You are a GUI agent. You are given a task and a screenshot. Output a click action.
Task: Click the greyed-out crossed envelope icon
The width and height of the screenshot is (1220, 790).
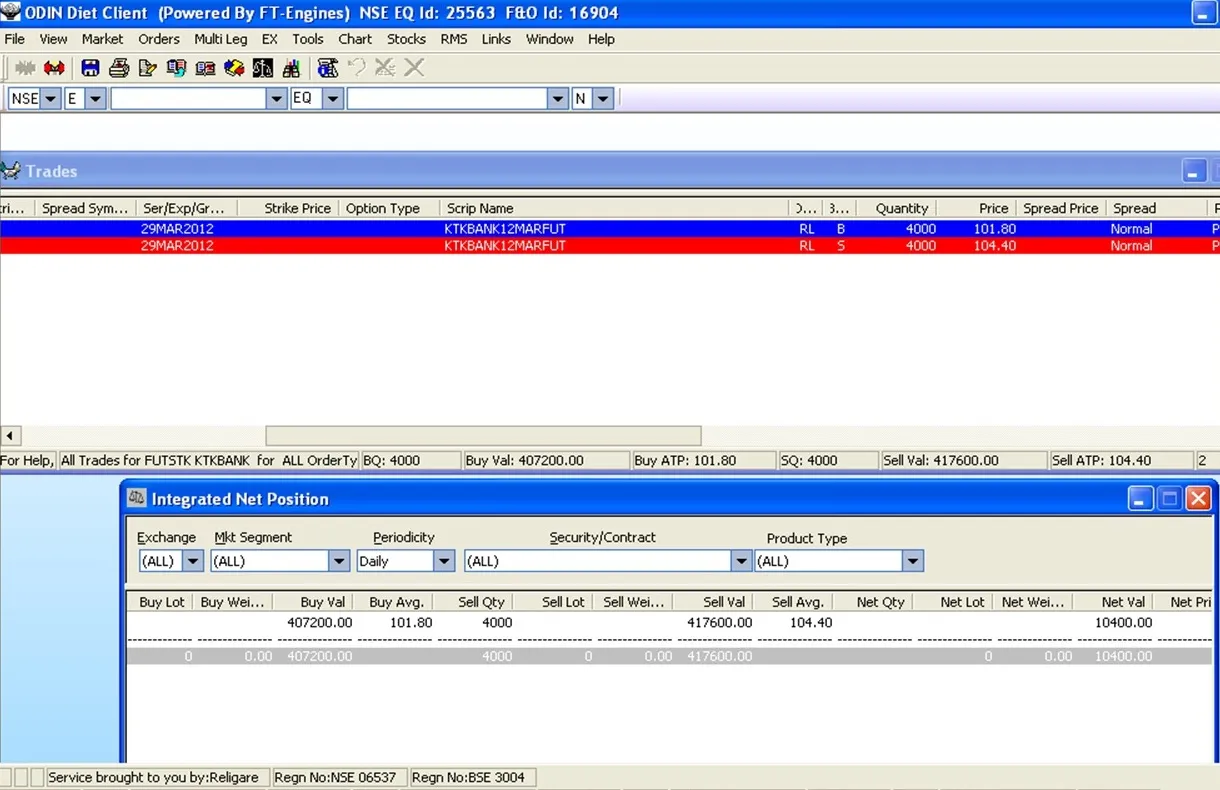click(x=385, y=68)
